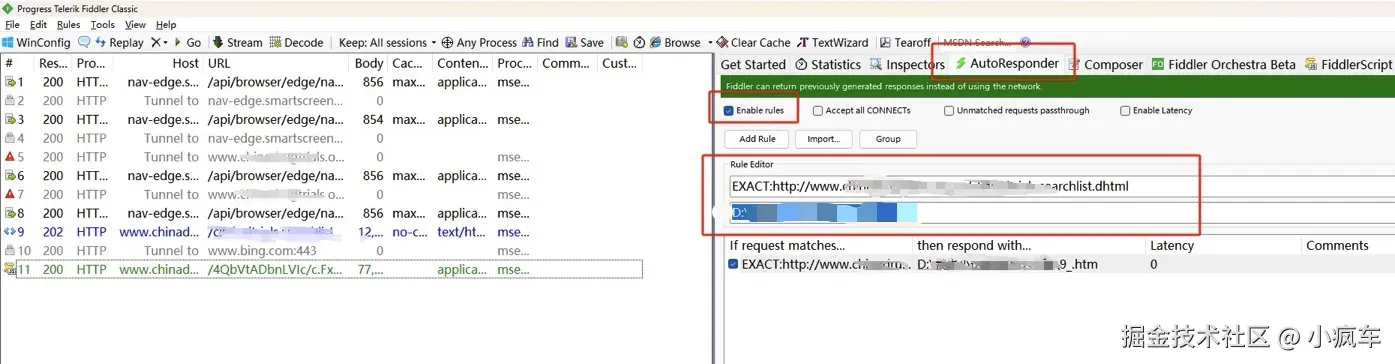Open WinConfig from the toolbar
Image resolution: width=1395 pixels, height=364 pixels.
[x=36, y=43]
